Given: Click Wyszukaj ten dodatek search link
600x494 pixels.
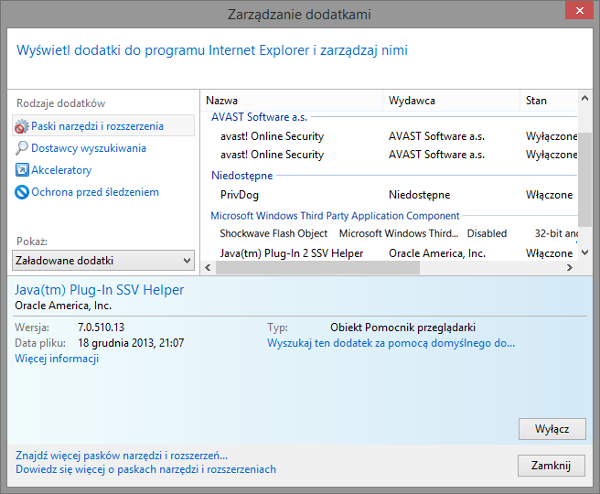Looking at the screenshot, I should 391,343.
